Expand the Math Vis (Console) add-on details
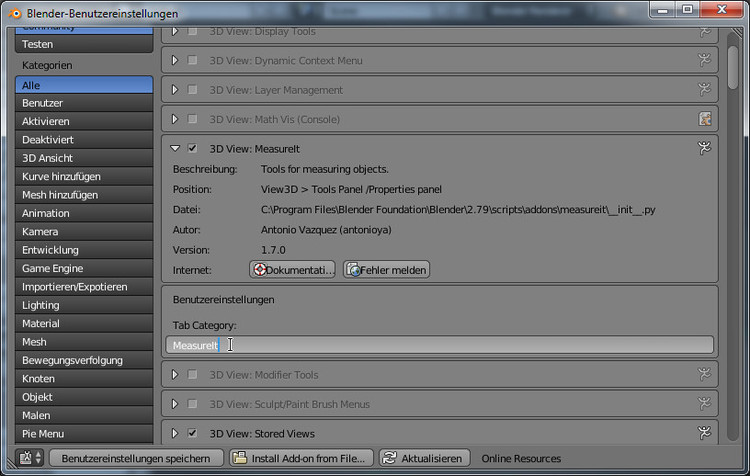750x476 pixels. 175,119
